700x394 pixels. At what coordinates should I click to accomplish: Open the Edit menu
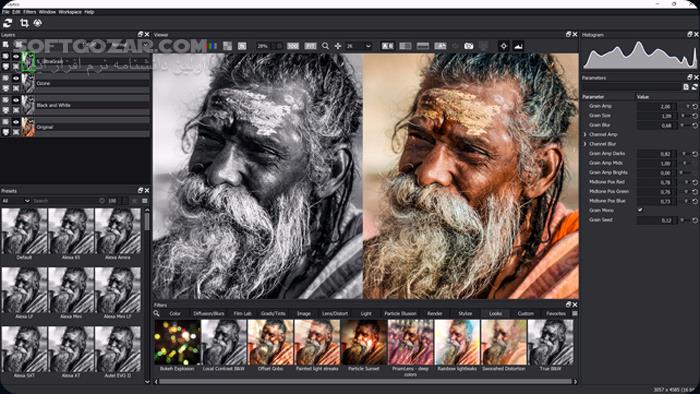pos(16,12)
